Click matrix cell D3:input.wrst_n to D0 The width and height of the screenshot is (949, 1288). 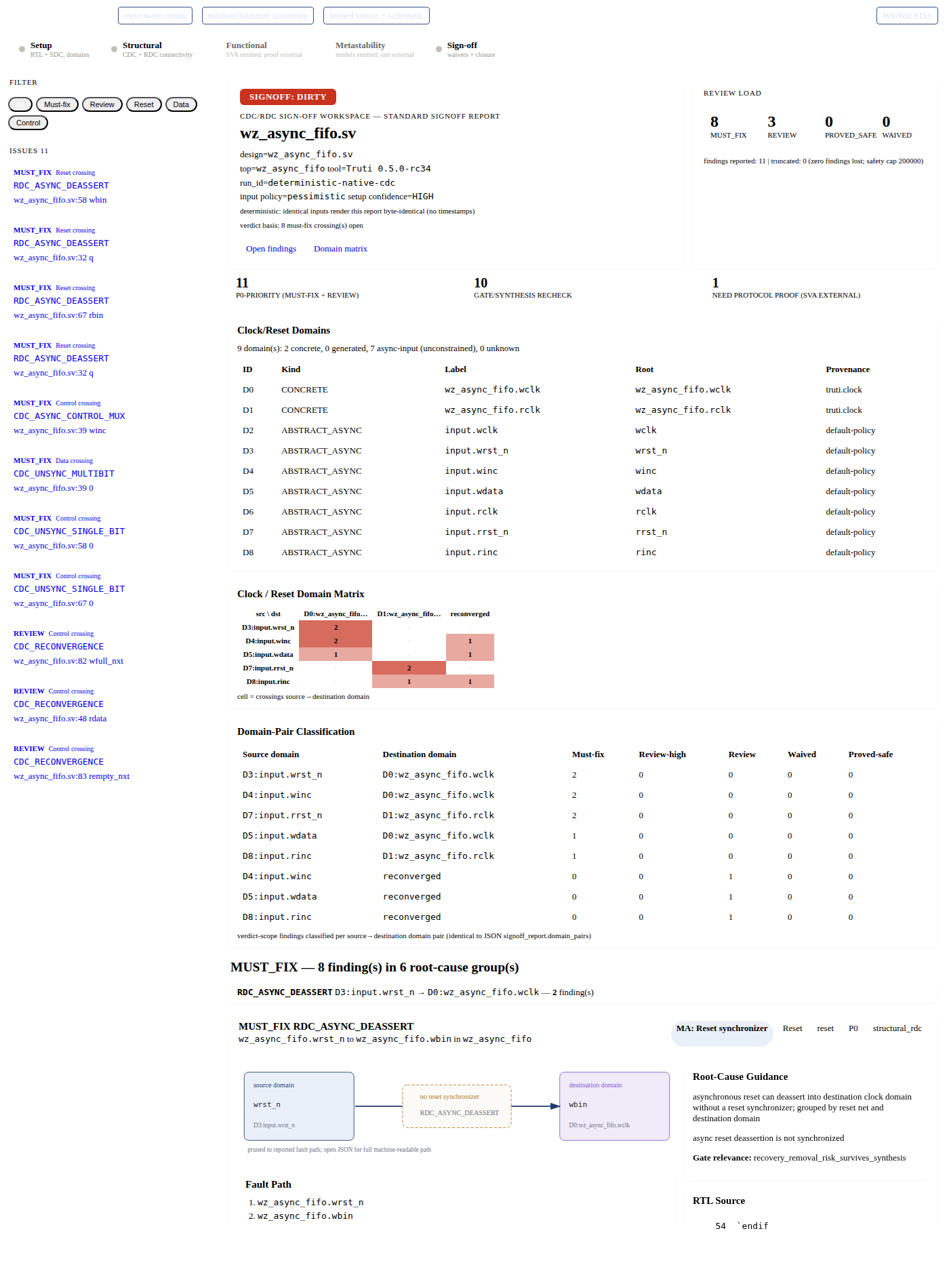pyautogui.click(x=336, y=627)
